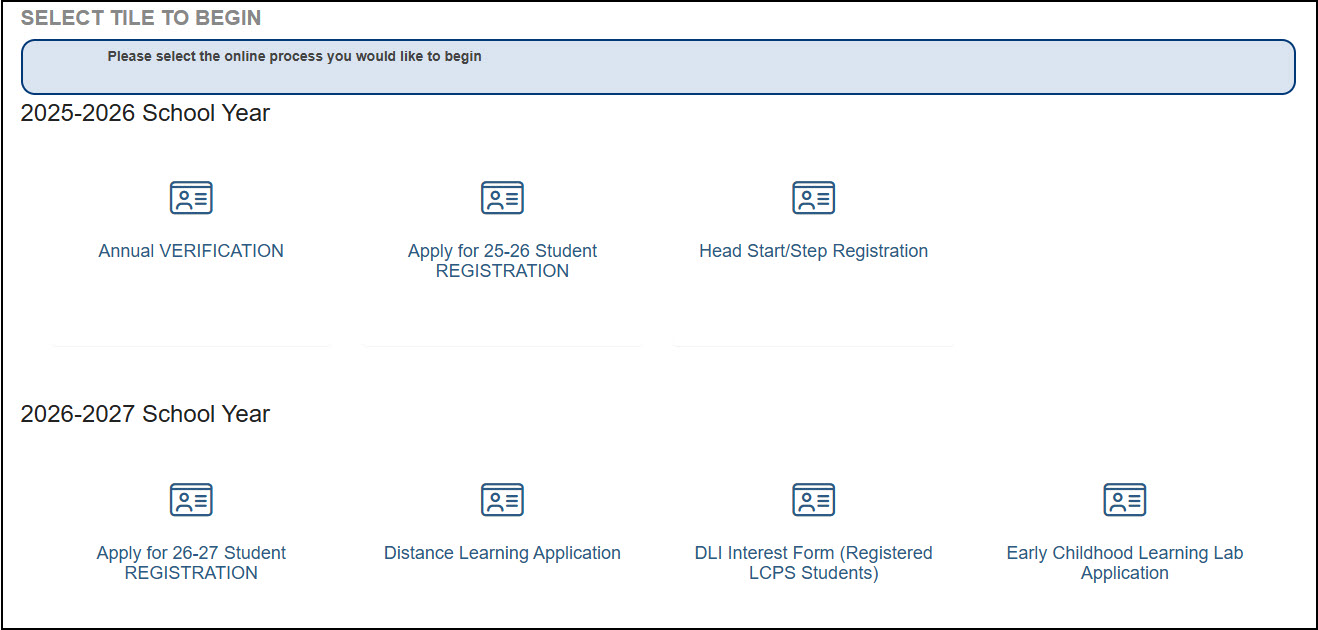Click the 2026-2027 School Year heading
The height and width of the screenshot is (630, 1318).
pos(145,414)
